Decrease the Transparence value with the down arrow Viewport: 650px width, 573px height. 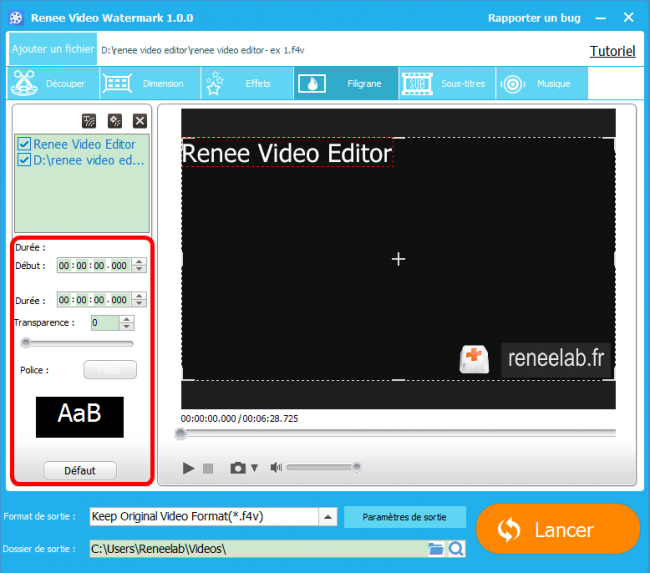(x=127, y=327)
